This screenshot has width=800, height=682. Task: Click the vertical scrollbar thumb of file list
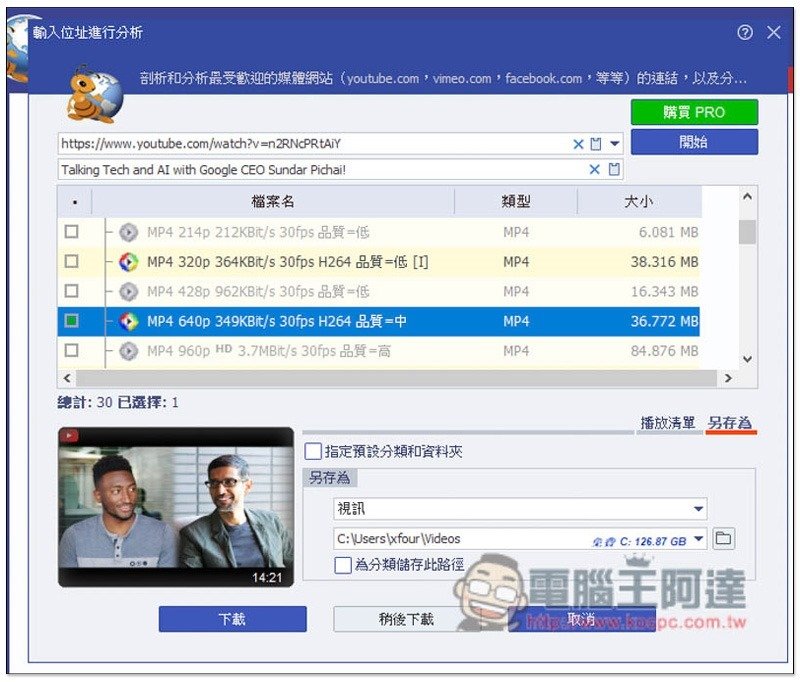point(747,233)
